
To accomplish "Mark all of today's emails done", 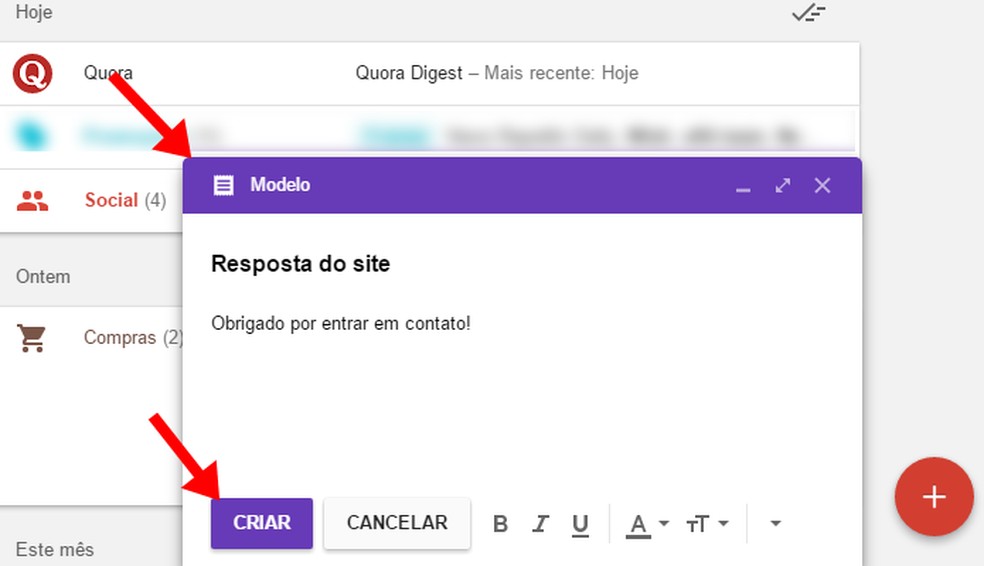I will point(808,13).
